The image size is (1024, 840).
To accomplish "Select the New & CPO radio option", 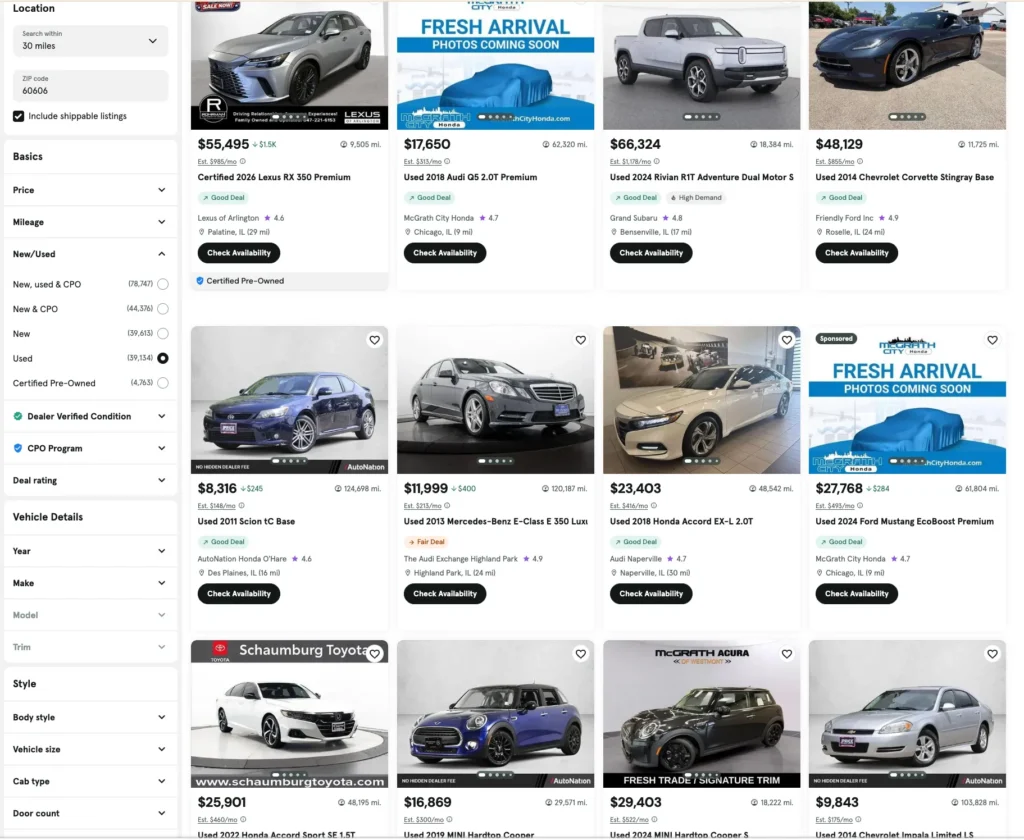I will pyautogui.click(x=163, y=309).
